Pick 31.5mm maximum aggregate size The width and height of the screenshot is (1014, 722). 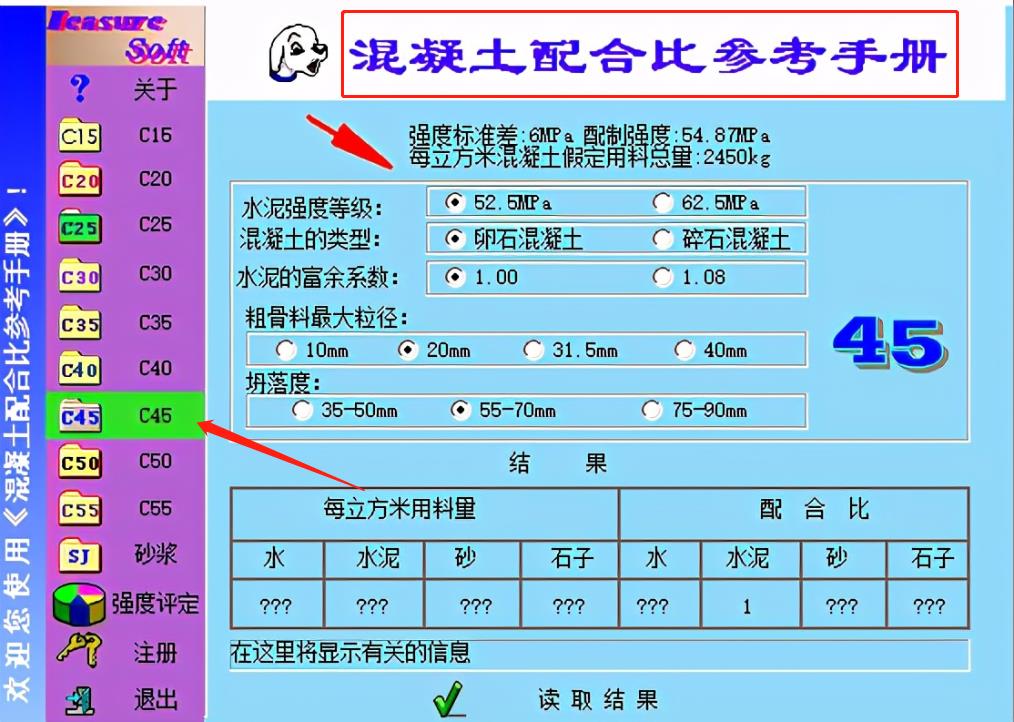click(534, 350)
